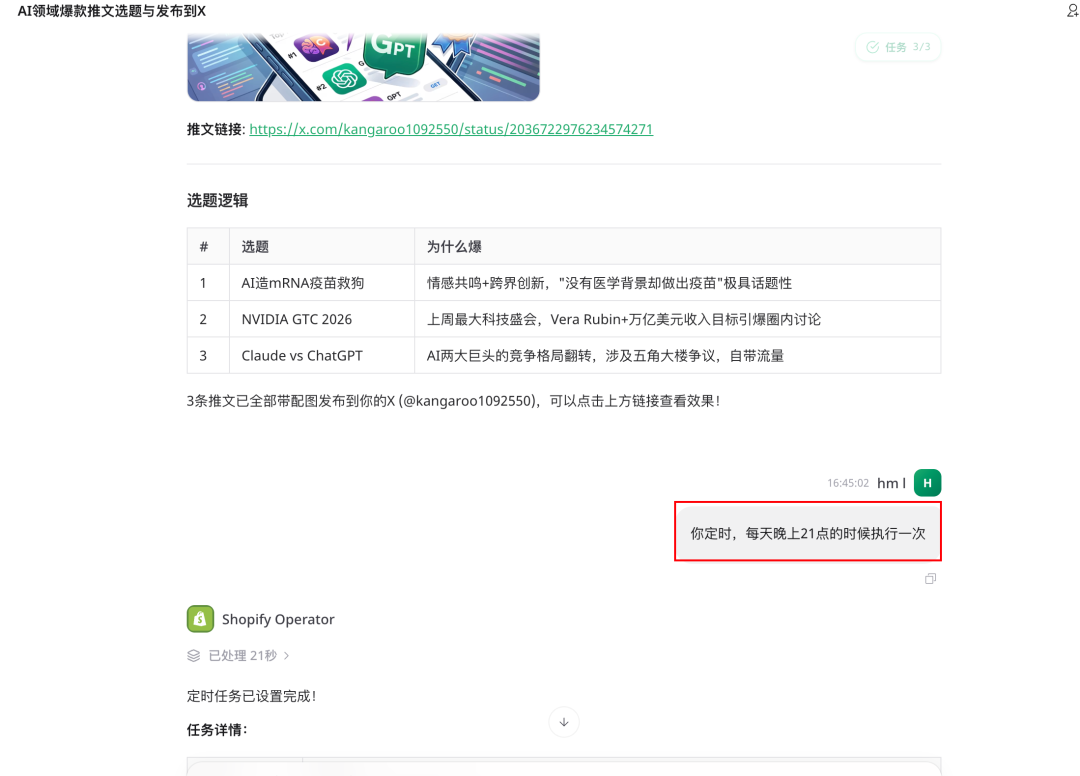Viewport: 1080px width, 776px height.
Task: Click the green H user avatar
Action: click(x=927, y=483)
